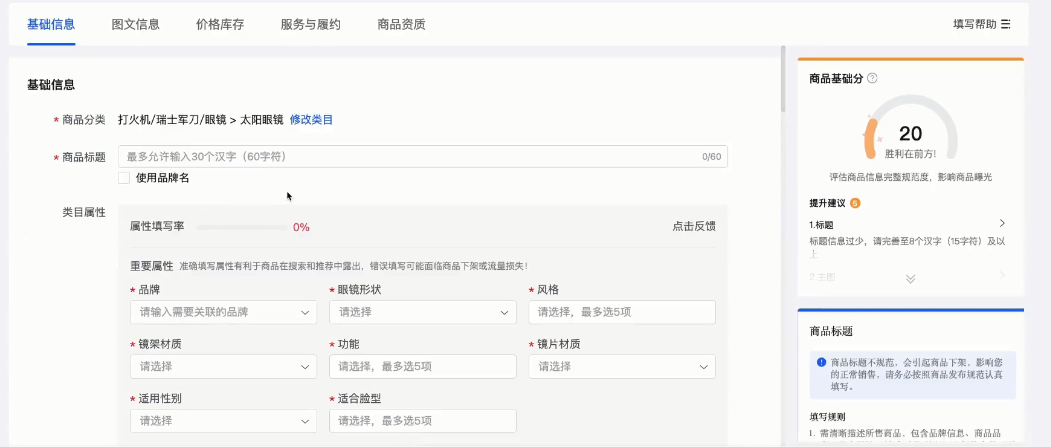Image resolution: width=1051 pixels, height=447 pixels.
Task: Click the 填写规则 heading
Action: [x=826, y=416]
